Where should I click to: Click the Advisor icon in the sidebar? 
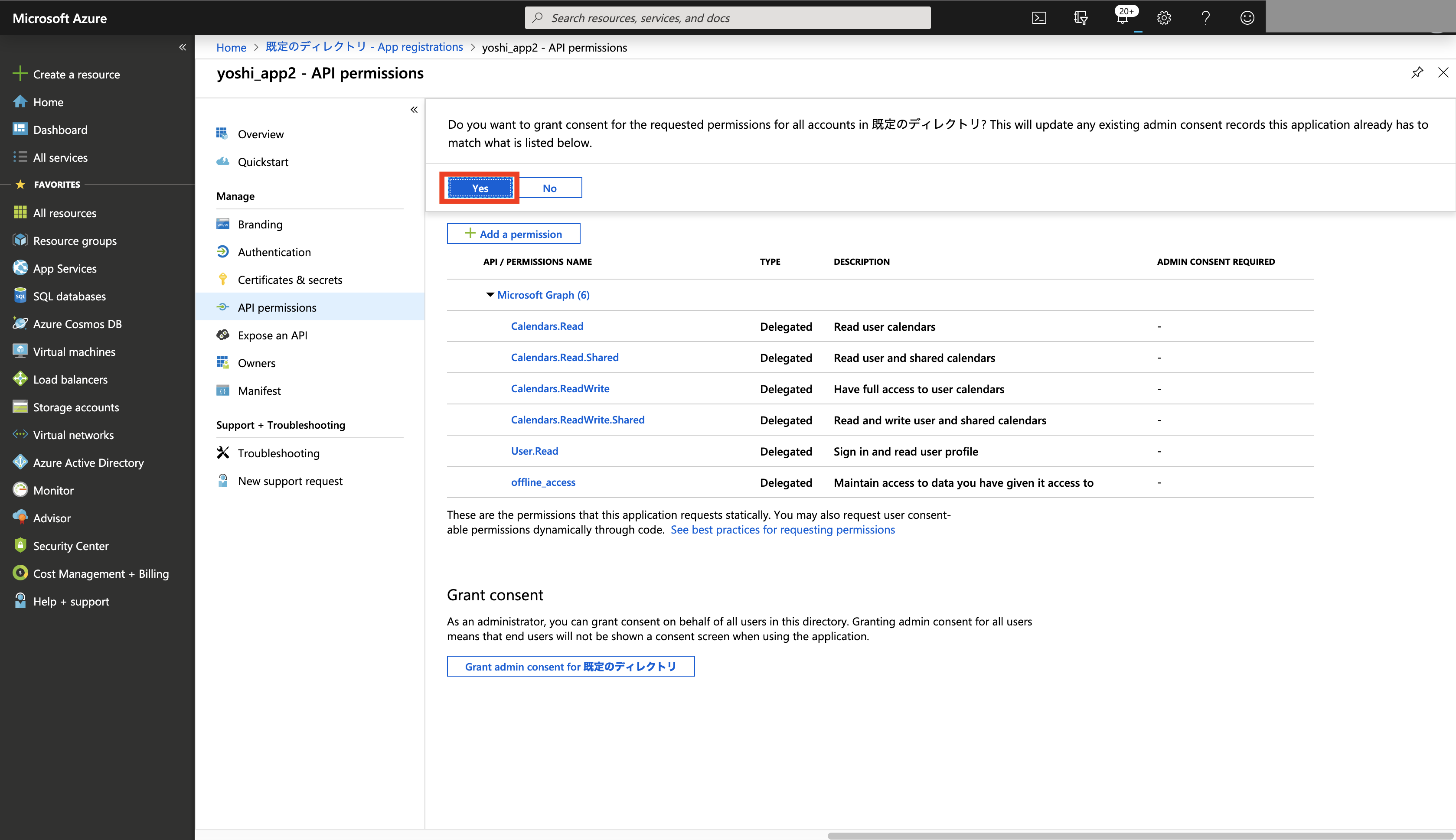click(x=20, y=518)
